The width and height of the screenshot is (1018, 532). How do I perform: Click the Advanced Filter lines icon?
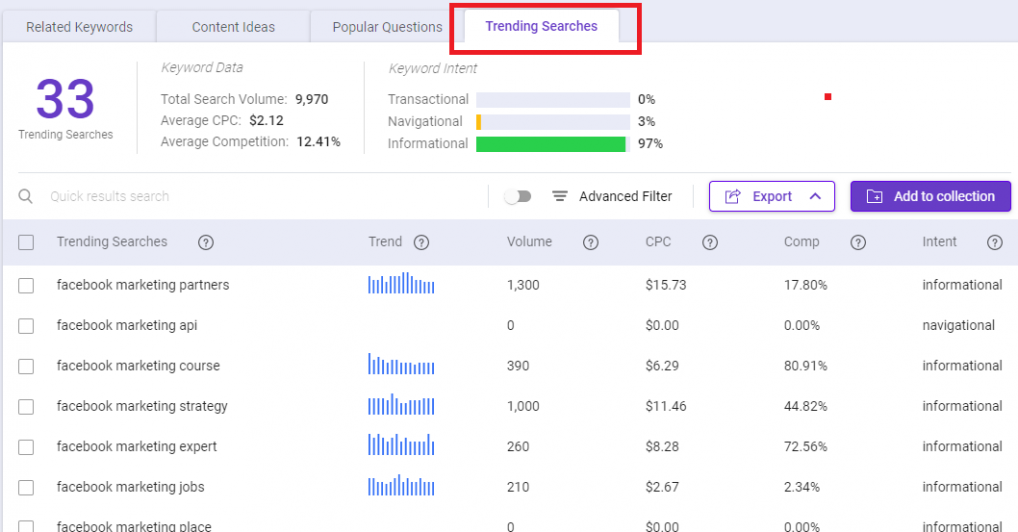coord(560,196)
